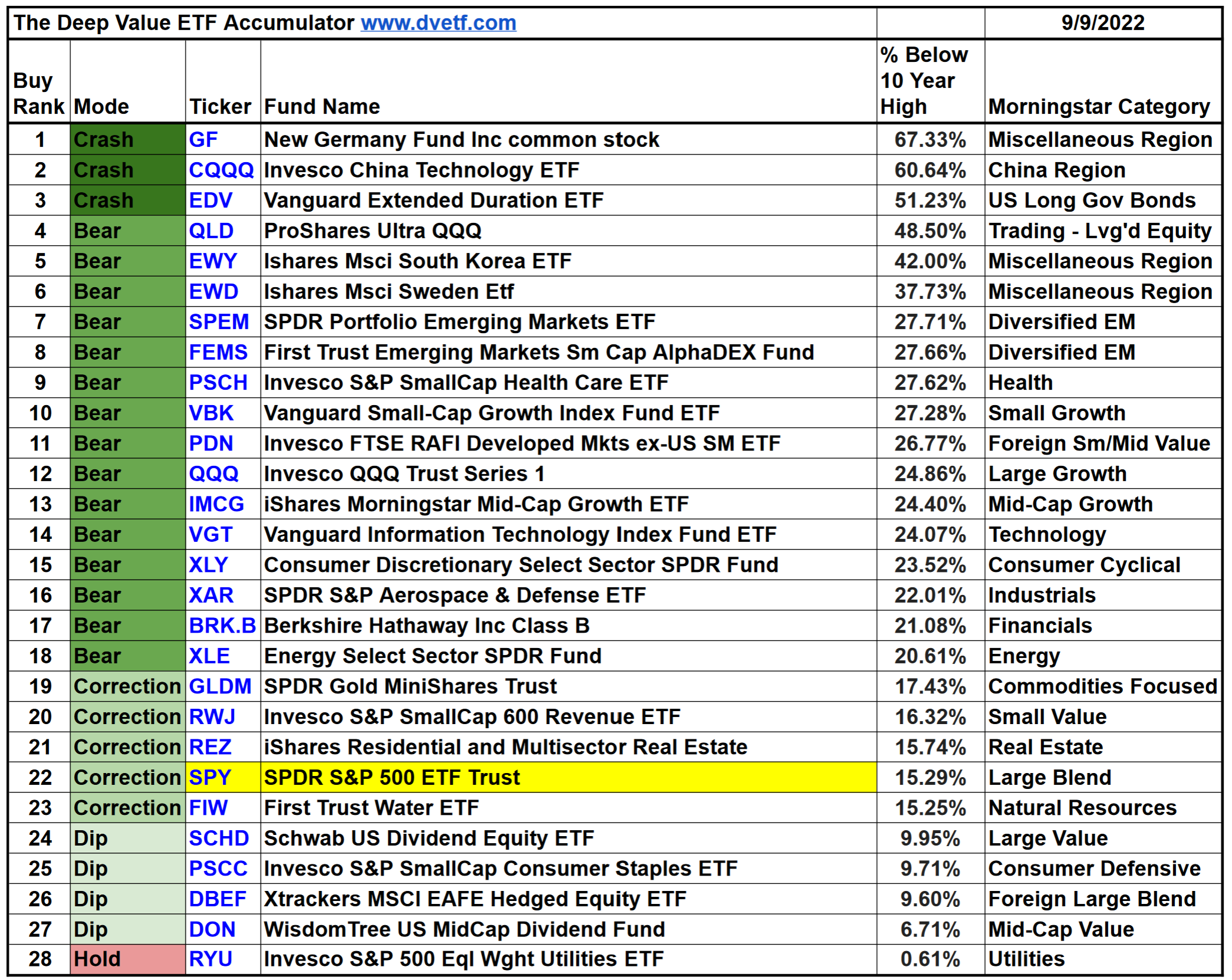This screenshot has height=980, width=1232.
Task: Click the VGT ticker link
Action: tap(210, 535)
